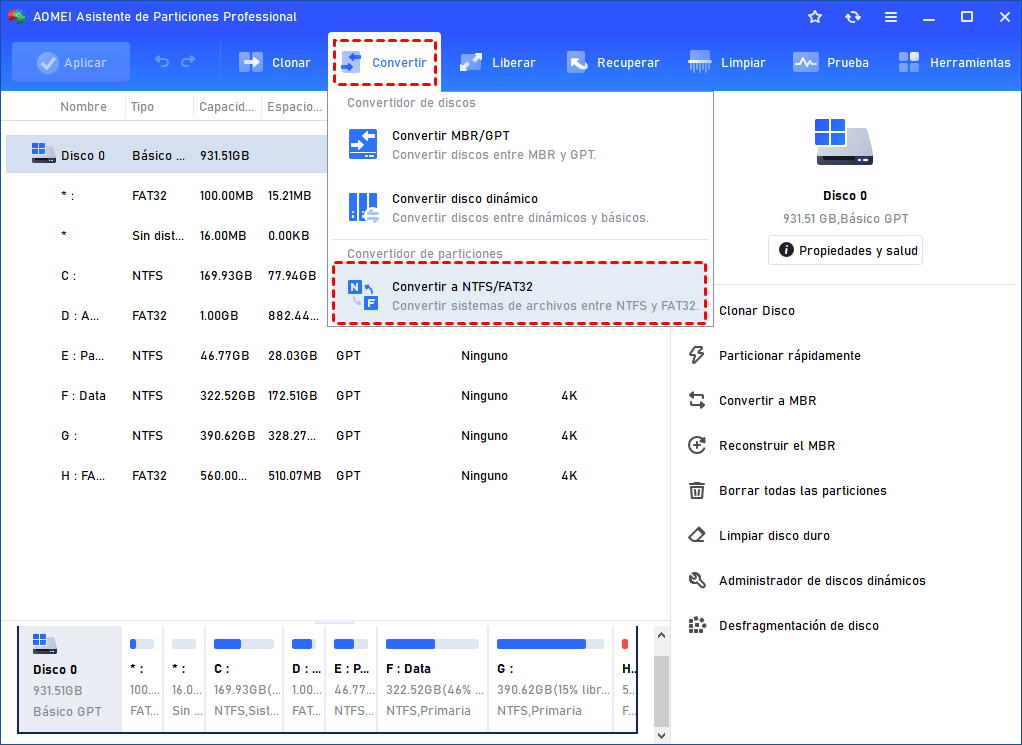Select the Disco 0 row in list

coord(167,155)
